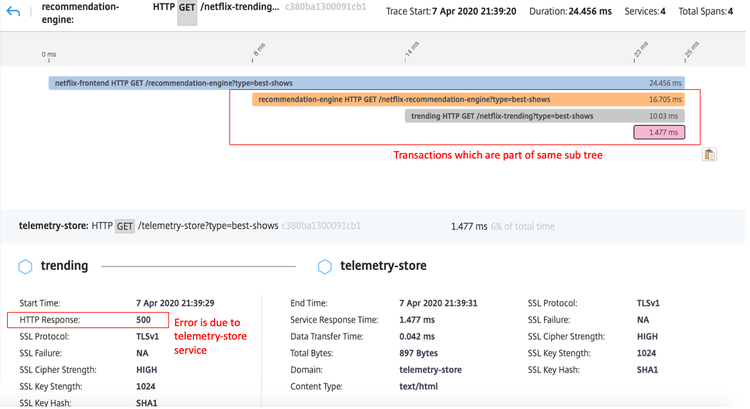Click the Start Time value 21:39:29

click(175, 303)
